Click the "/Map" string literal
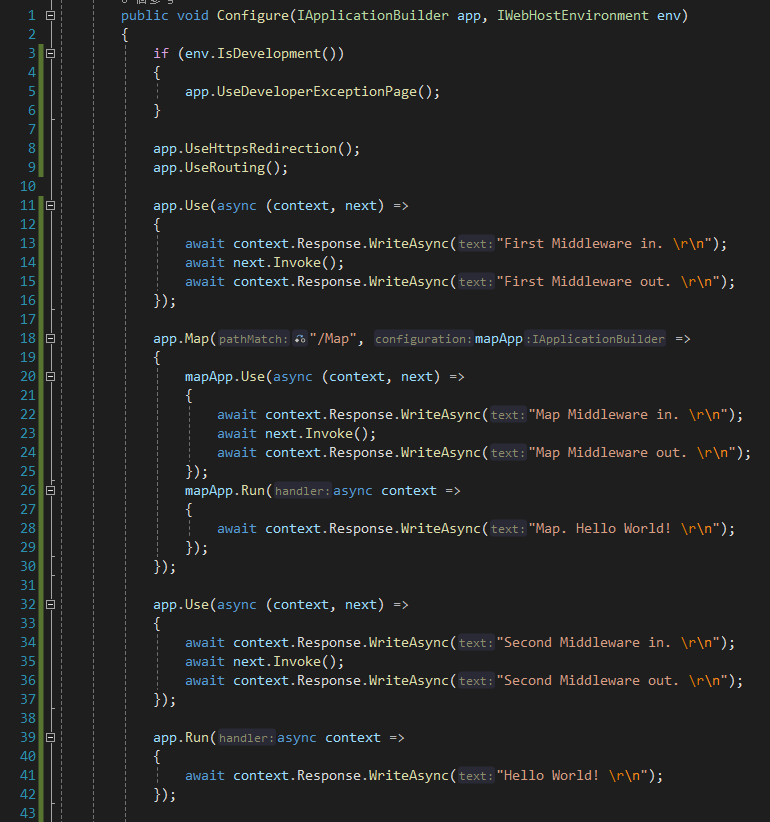The width and height of the screenshot is (770, 822). (333, 339)
